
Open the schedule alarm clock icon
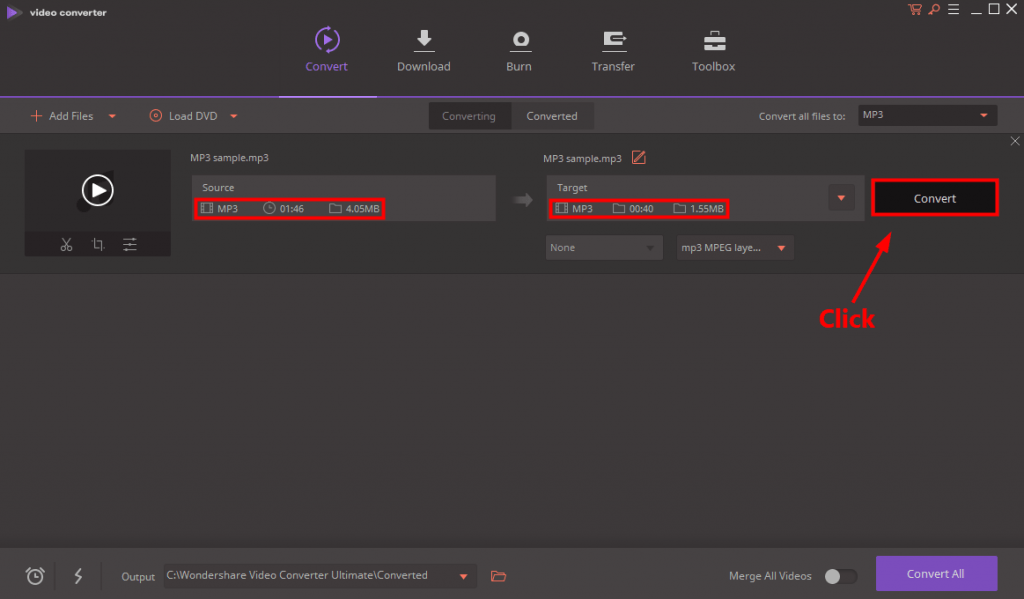coord(35,575)
